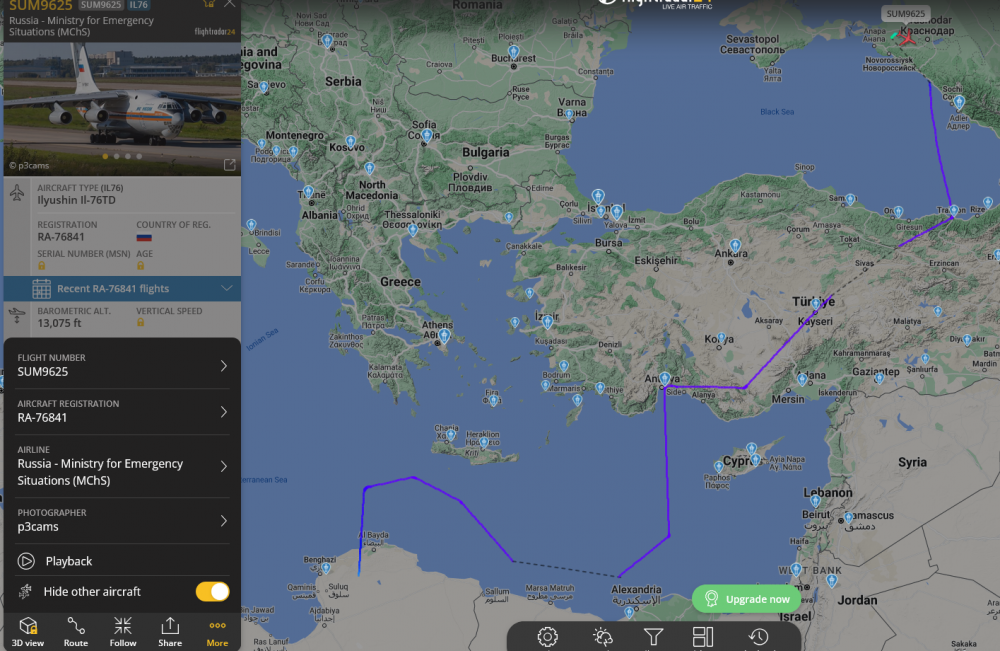The height and width of the screenshot is (651, 1000).
Task: Open the More options menu
Action: [x=217, y=632]
